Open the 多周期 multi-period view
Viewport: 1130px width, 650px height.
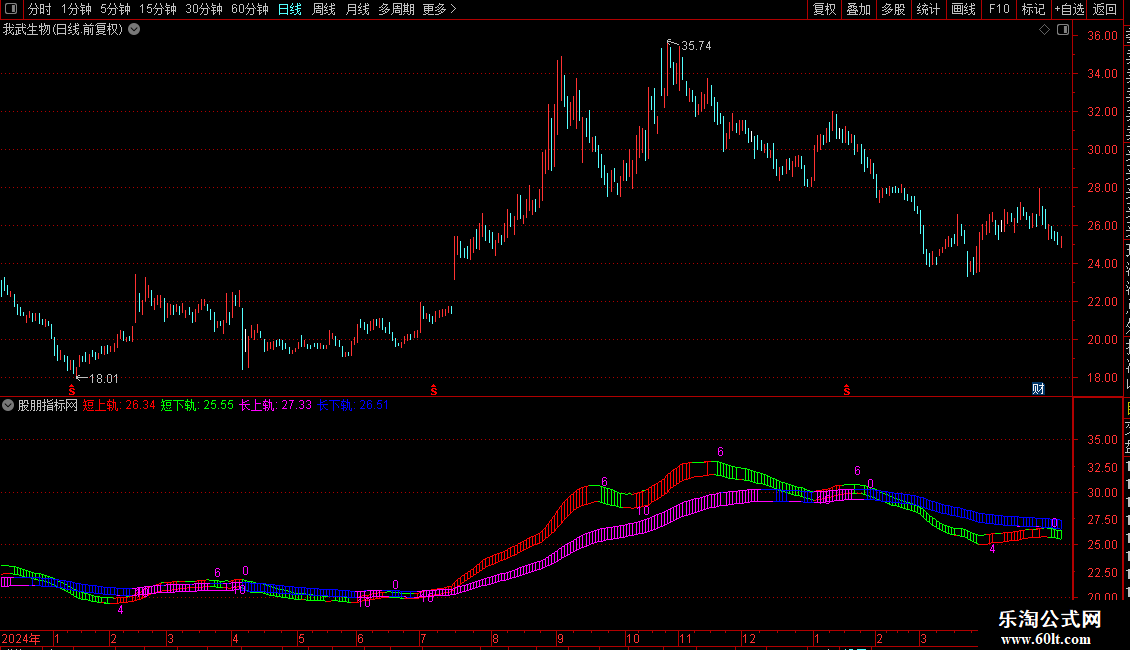click(x=396, y=9)
